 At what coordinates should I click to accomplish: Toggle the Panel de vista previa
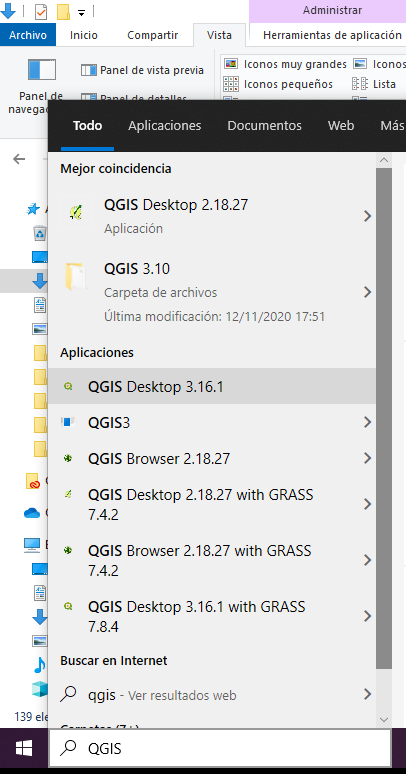click(x=142, y=70)
